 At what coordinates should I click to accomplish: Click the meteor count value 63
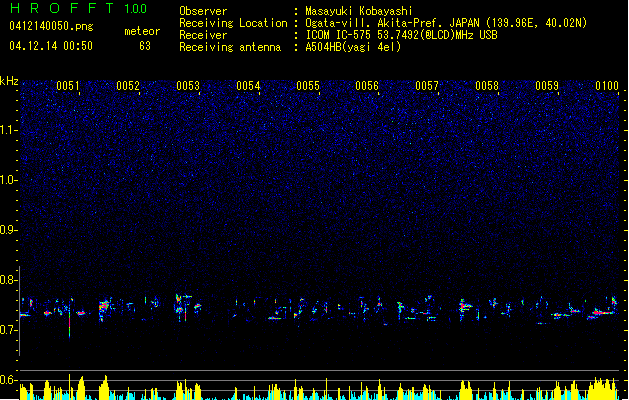tap(145, 46)
